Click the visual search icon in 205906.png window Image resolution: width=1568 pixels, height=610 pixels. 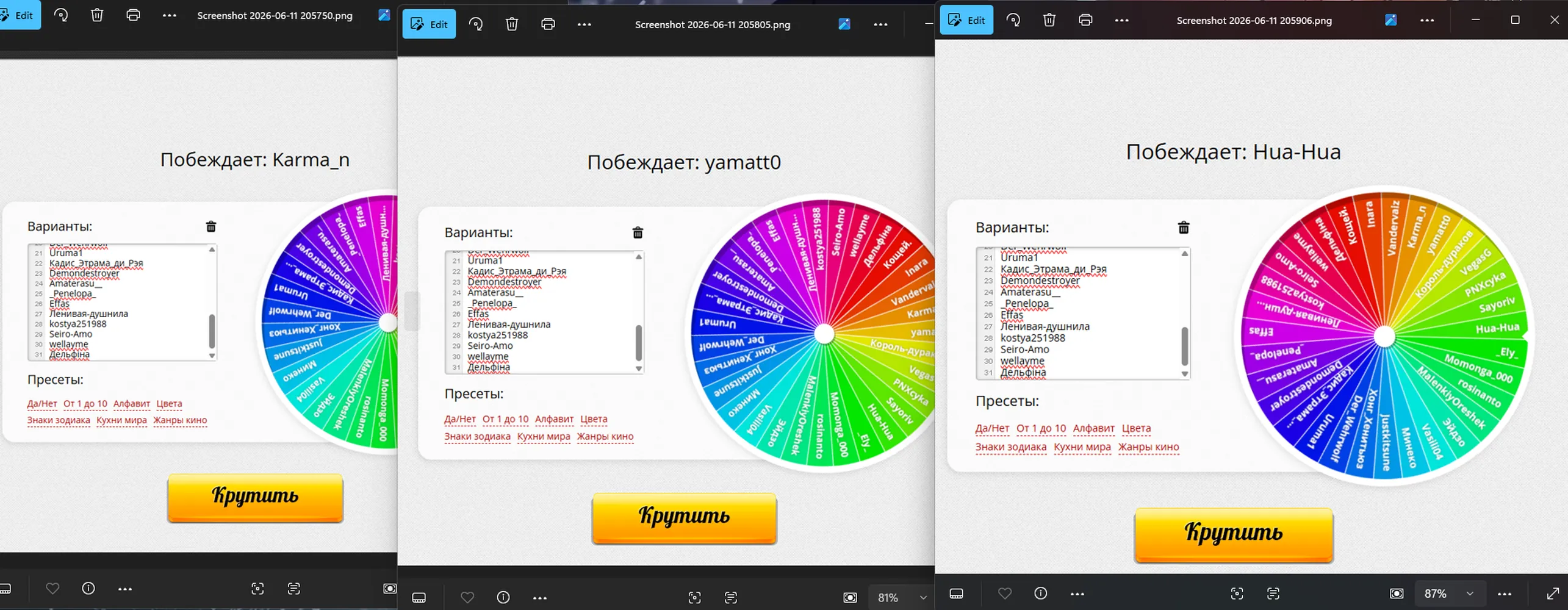tap(1237, 594)
